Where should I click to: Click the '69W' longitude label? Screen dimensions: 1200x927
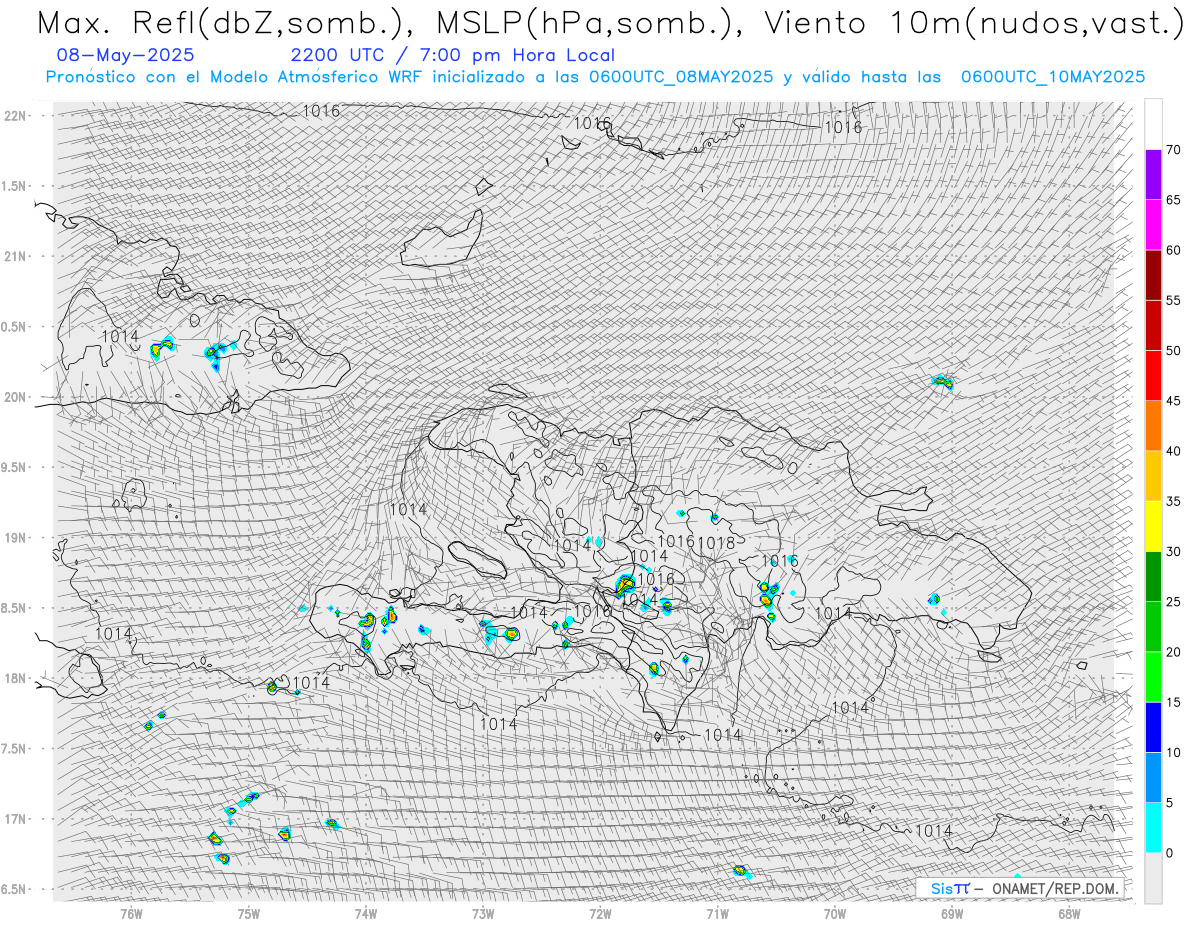pyautogui.click(x=952, y=913)
